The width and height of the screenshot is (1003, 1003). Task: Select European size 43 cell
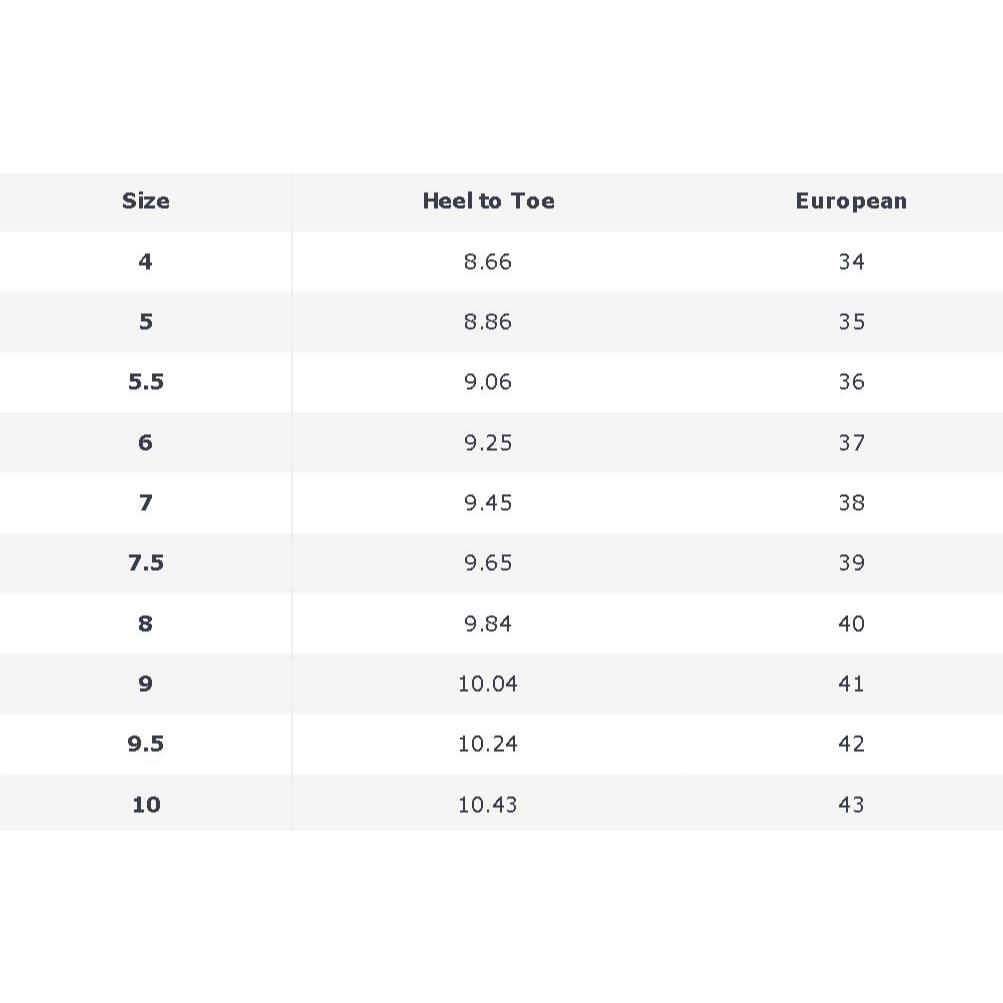(851, 805)
